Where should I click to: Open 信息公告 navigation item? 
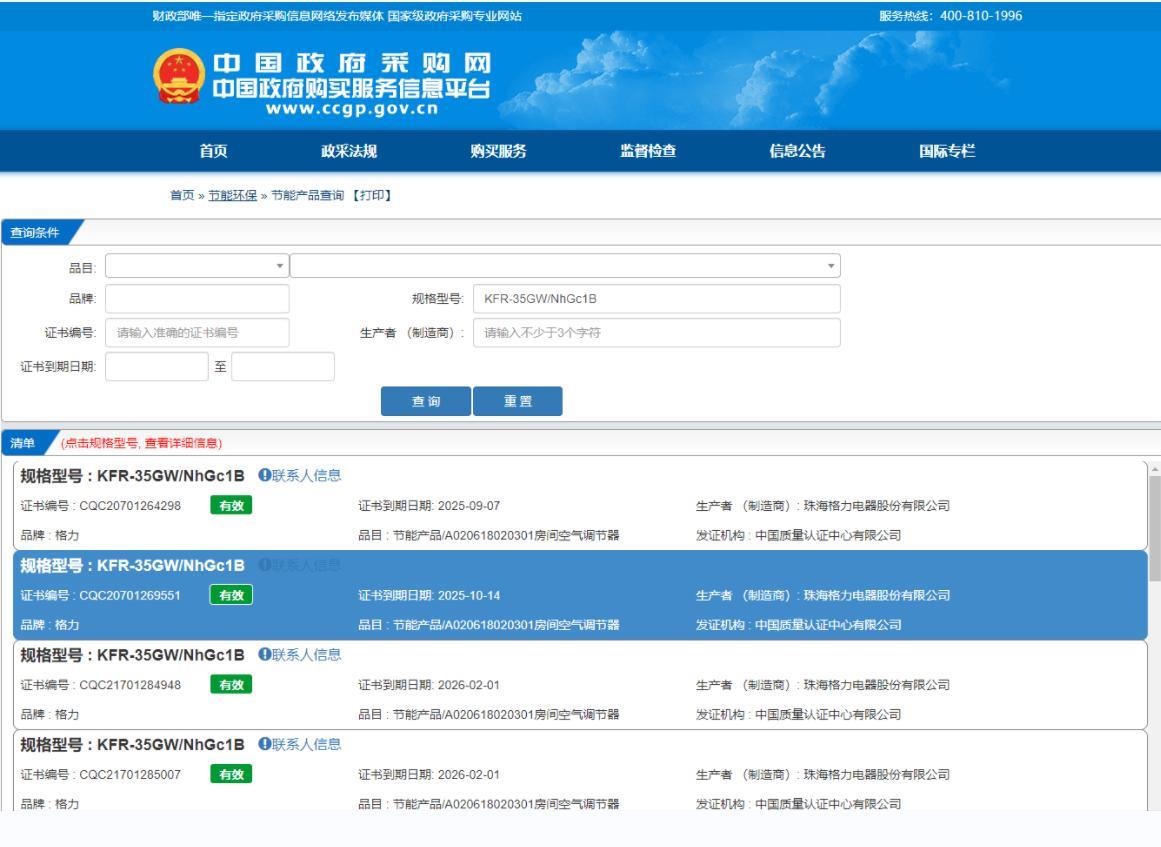coord(797,151)
